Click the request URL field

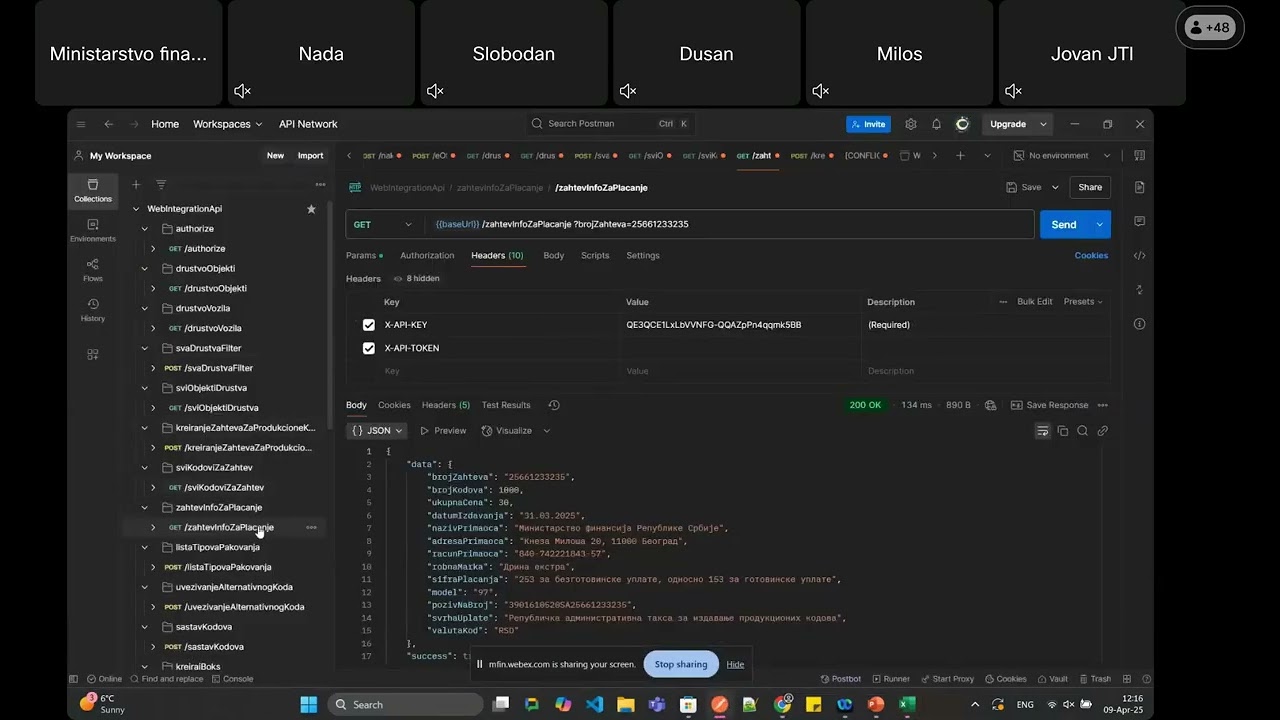click(730, 225)
